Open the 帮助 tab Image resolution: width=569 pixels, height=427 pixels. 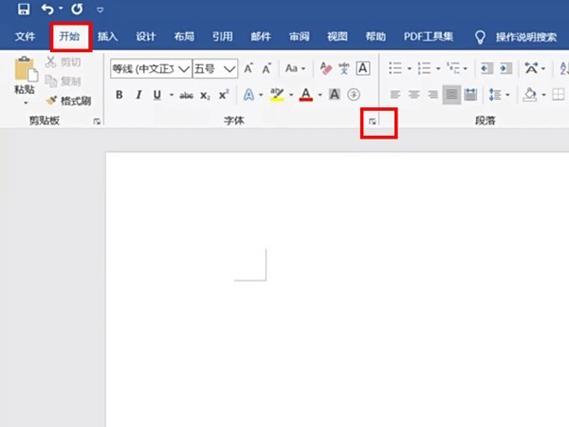pyautogui.click(x=376, y=37)
